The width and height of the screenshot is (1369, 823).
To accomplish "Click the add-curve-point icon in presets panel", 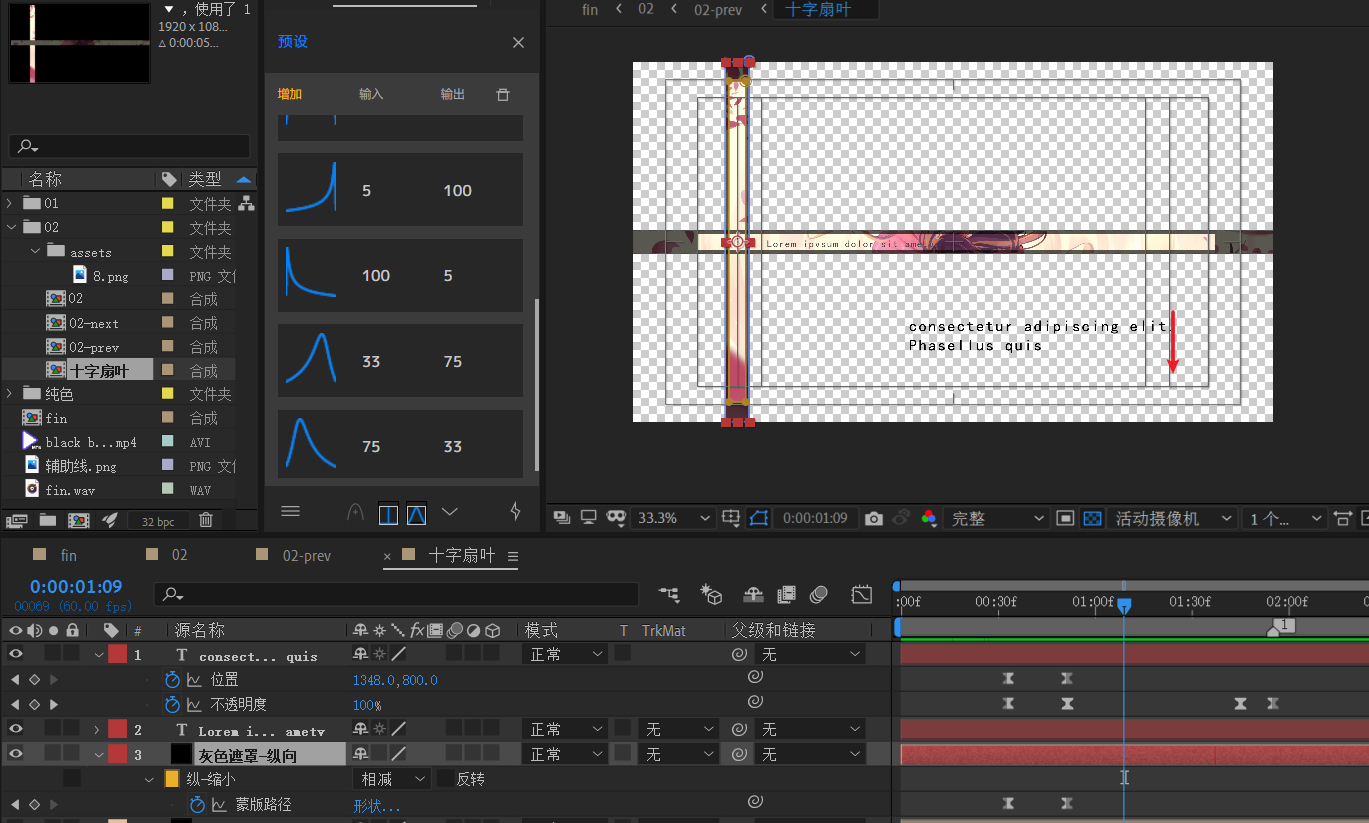I will pyautogui.click(x=355, y=512).
